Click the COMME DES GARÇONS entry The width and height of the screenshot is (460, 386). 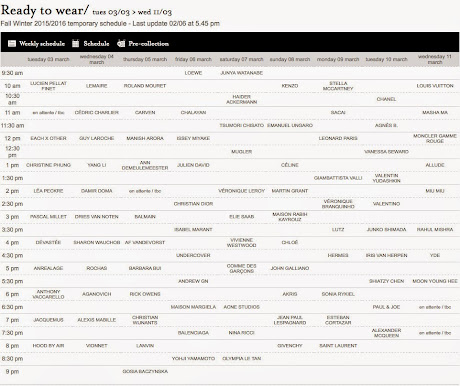click(242, 268)
